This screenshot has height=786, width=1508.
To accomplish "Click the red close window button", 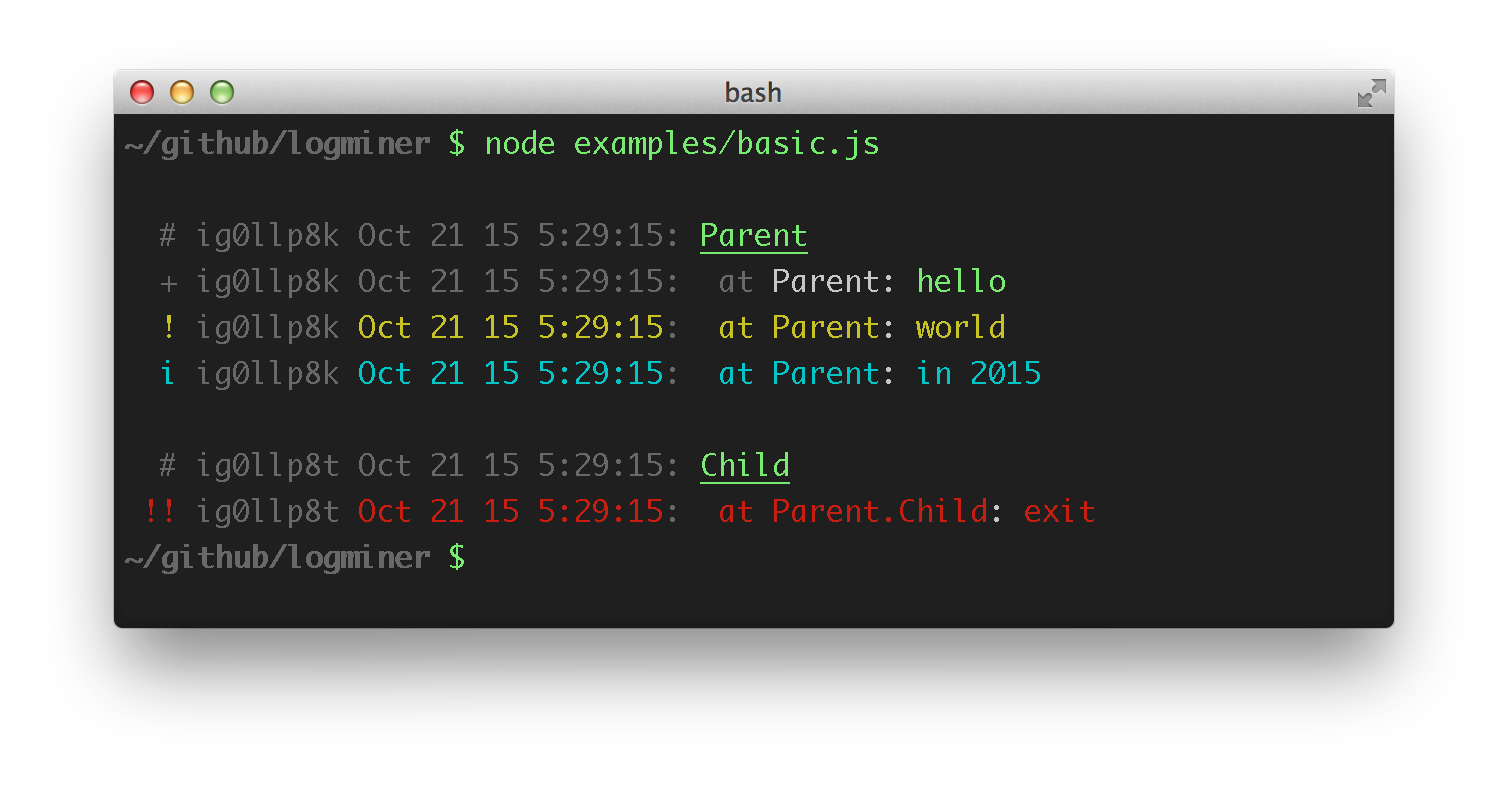I will click(x=143, y=92).
